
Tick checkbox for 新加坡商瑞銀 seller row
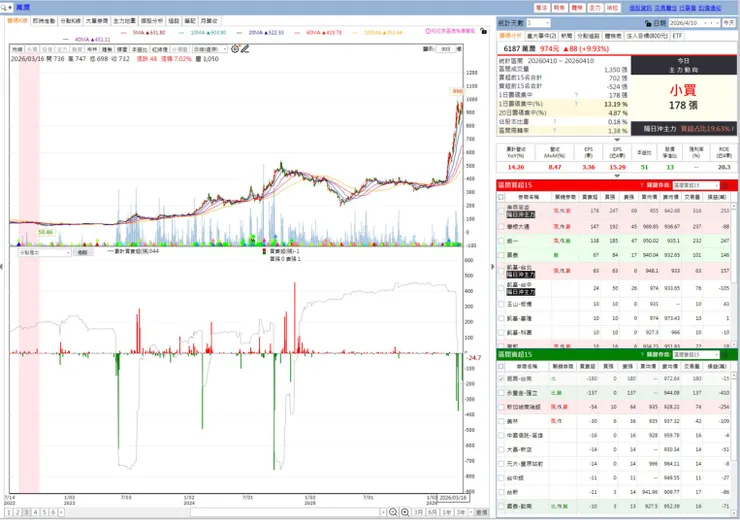tap(501, 407)
